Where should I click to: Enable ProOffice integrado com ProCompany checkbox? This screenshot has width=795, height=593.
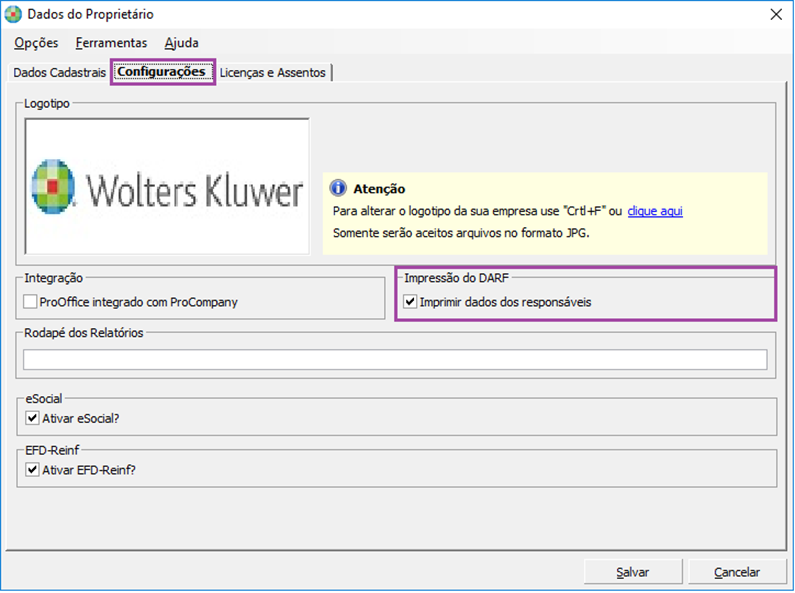[x=30, y=302]
